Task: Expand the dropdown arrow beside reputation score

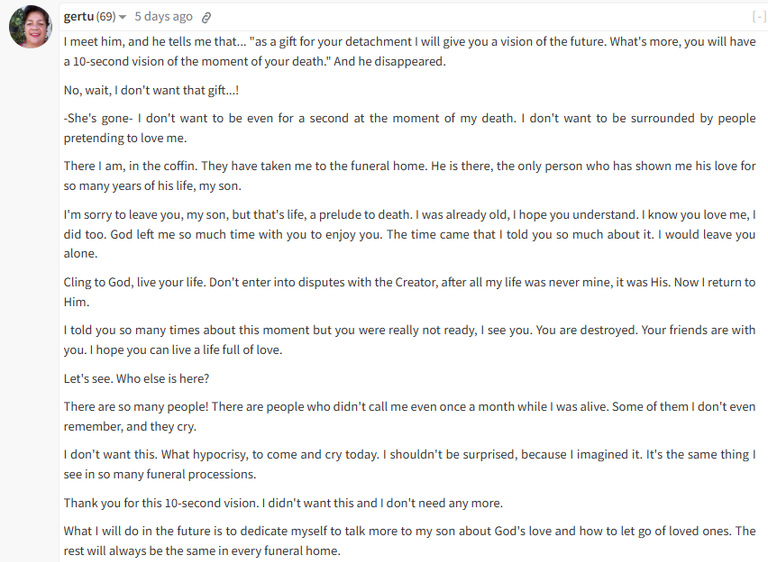Action: pos(122,17)
